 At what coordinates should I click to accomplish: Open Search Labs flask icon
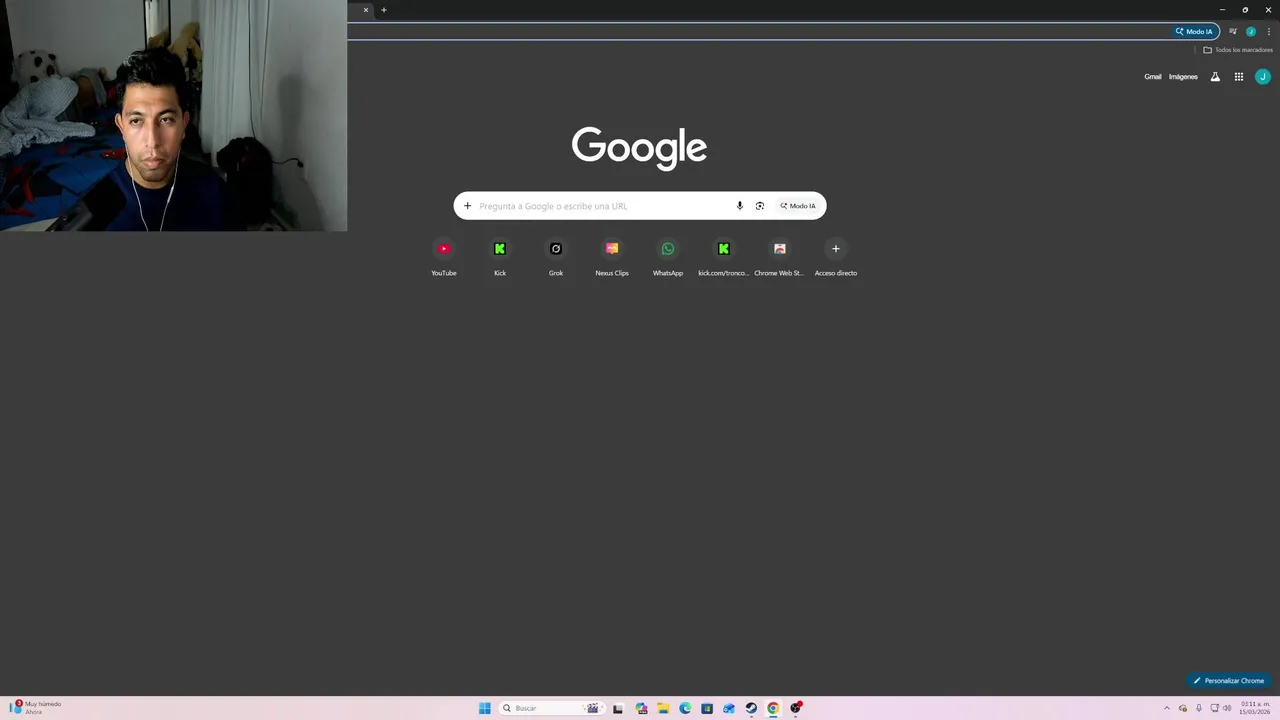pyautogui.click(x=1215, y=77)
